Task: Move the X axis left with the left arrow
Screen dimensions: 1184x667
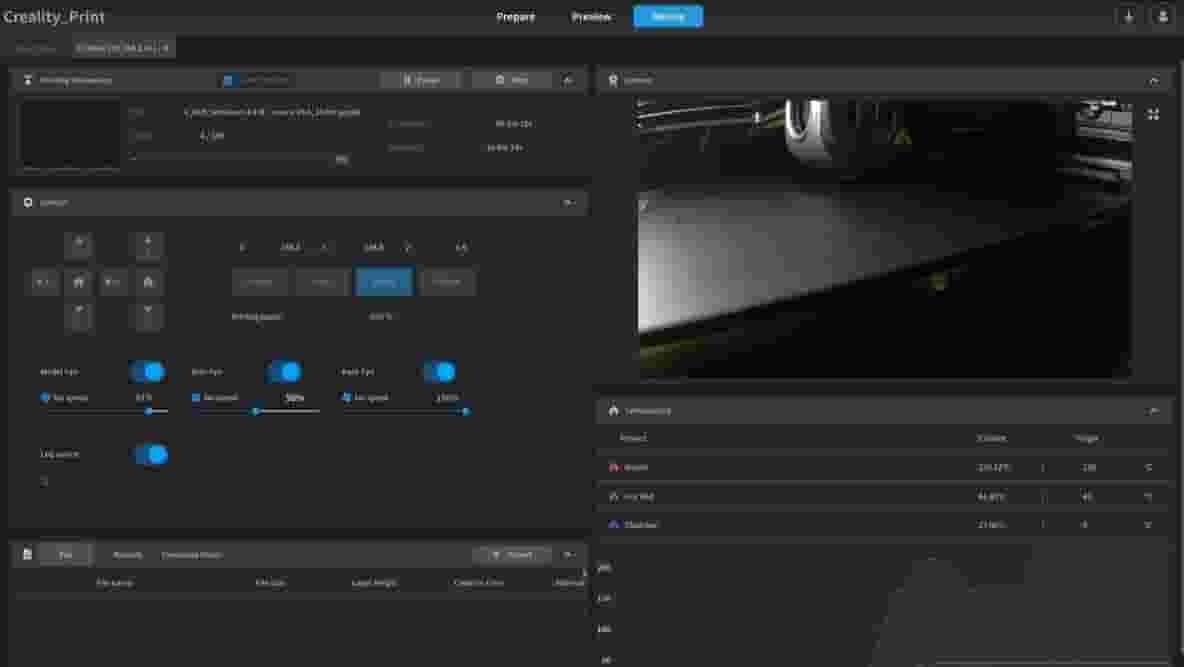Action: (x=43, y=282)
